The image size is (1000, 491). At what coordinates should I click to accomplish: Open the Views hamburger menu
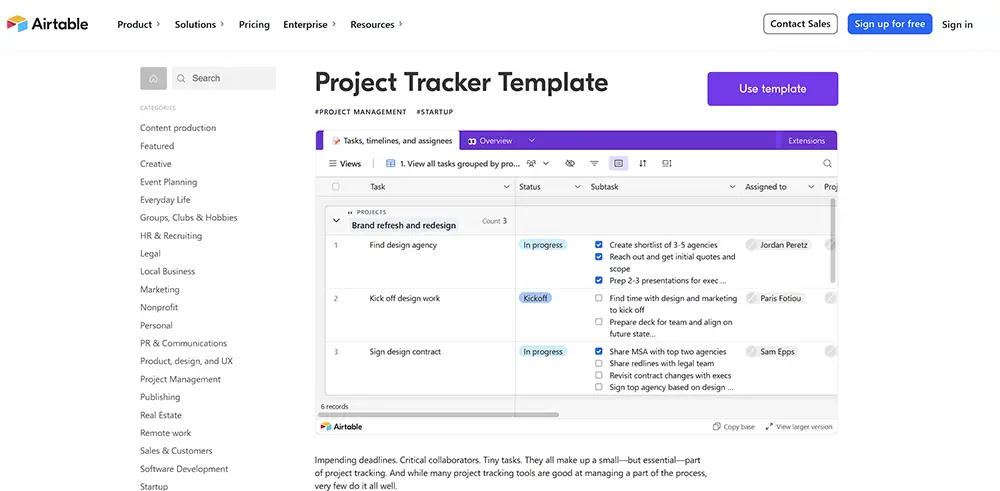click(x=344, y=164)
